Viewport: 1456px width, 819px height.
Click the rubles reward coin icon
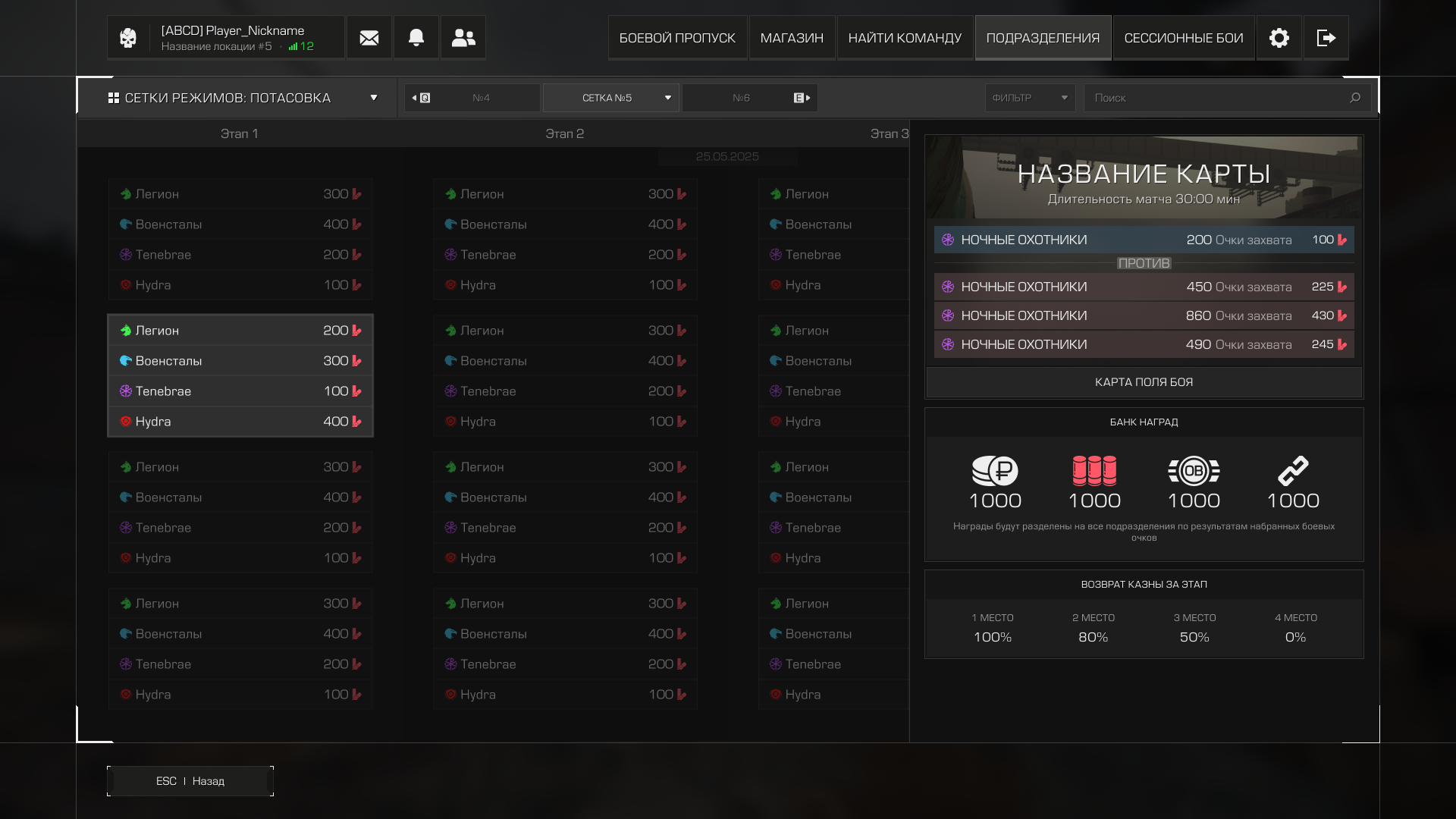pos(995,471)
